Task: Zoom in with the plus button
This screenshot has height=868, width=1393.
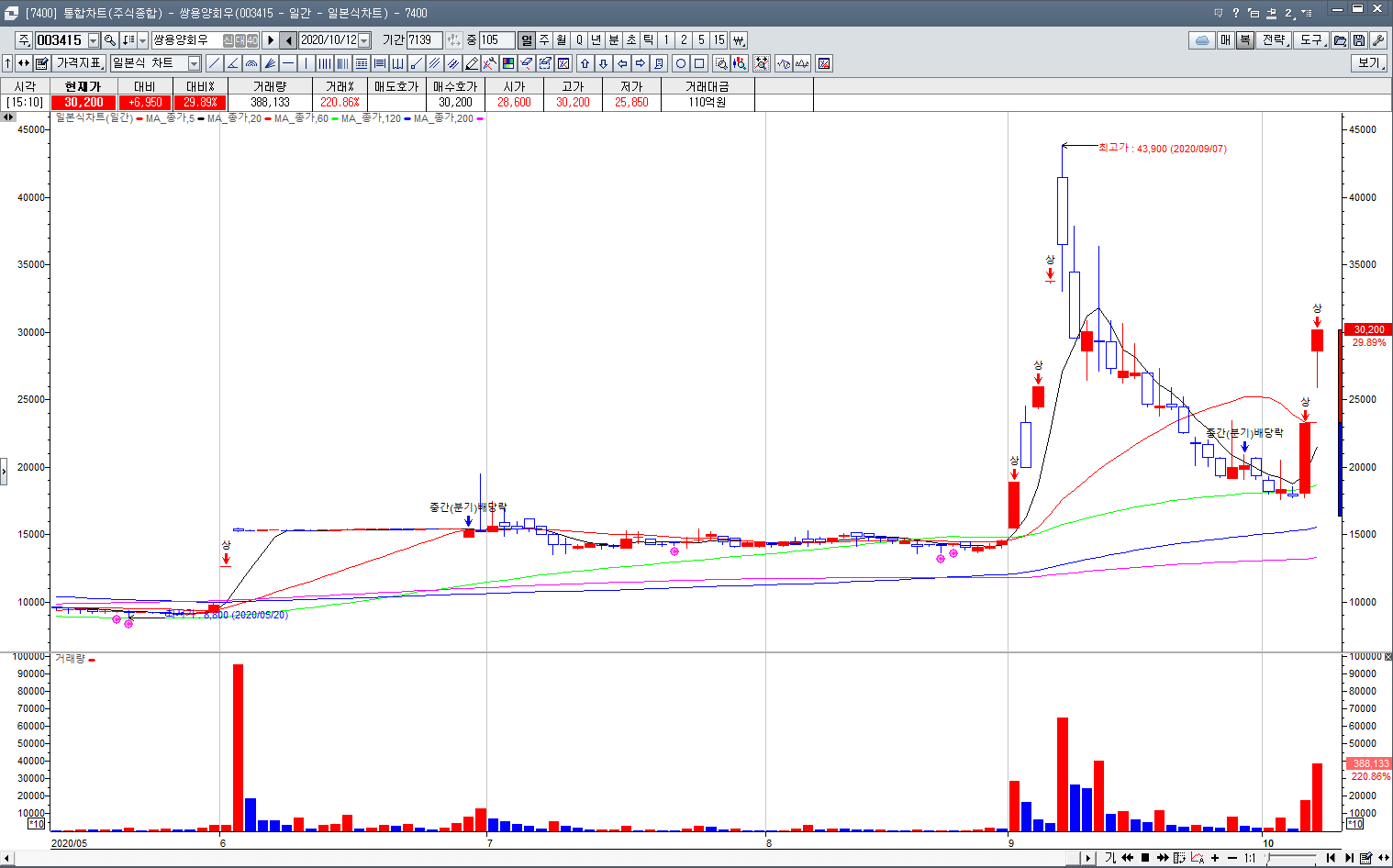Action: [x=1215, y=858]
